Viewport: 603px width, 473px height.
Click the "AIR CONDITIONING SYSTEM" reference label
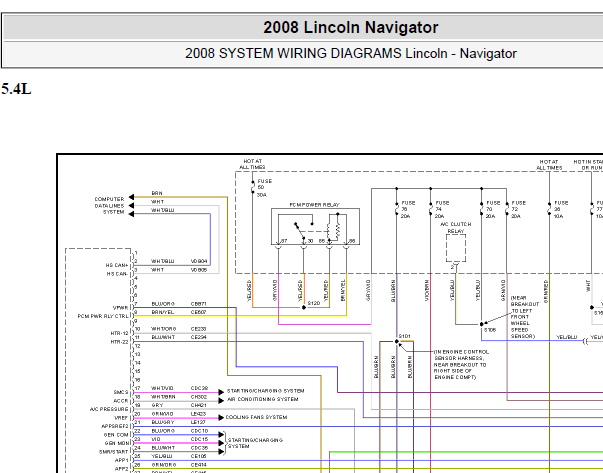[x=263, y=399]
